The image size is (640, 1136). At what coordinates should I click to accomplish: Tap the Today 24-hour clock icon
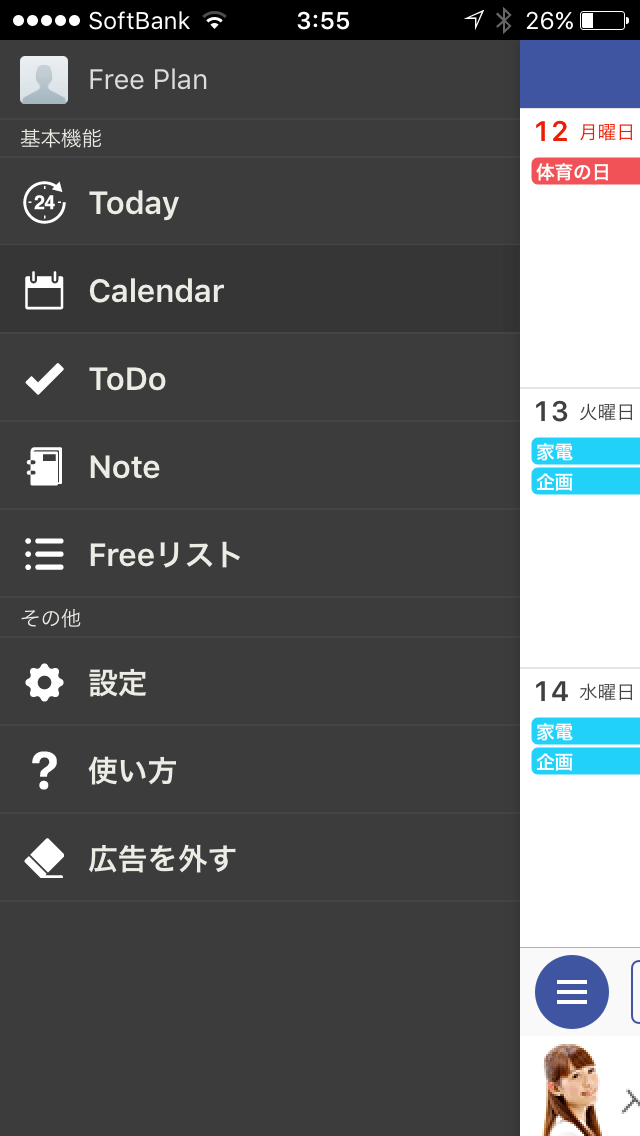click(44, 202)
